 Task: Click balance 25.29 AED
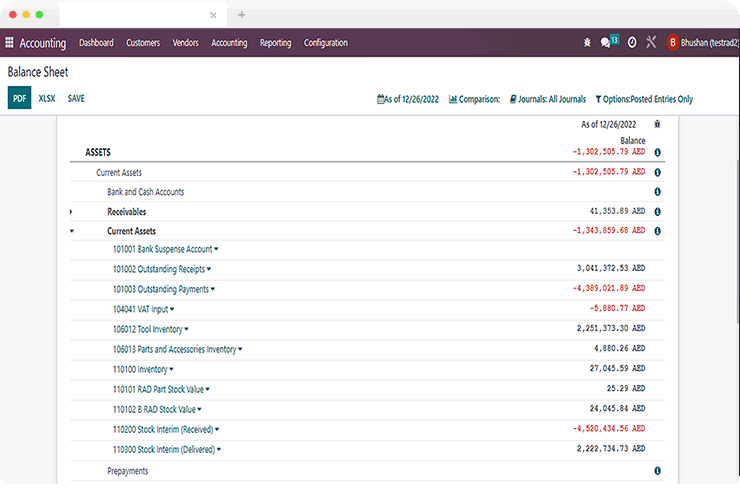pyautogui.click(x=626, y=389)
